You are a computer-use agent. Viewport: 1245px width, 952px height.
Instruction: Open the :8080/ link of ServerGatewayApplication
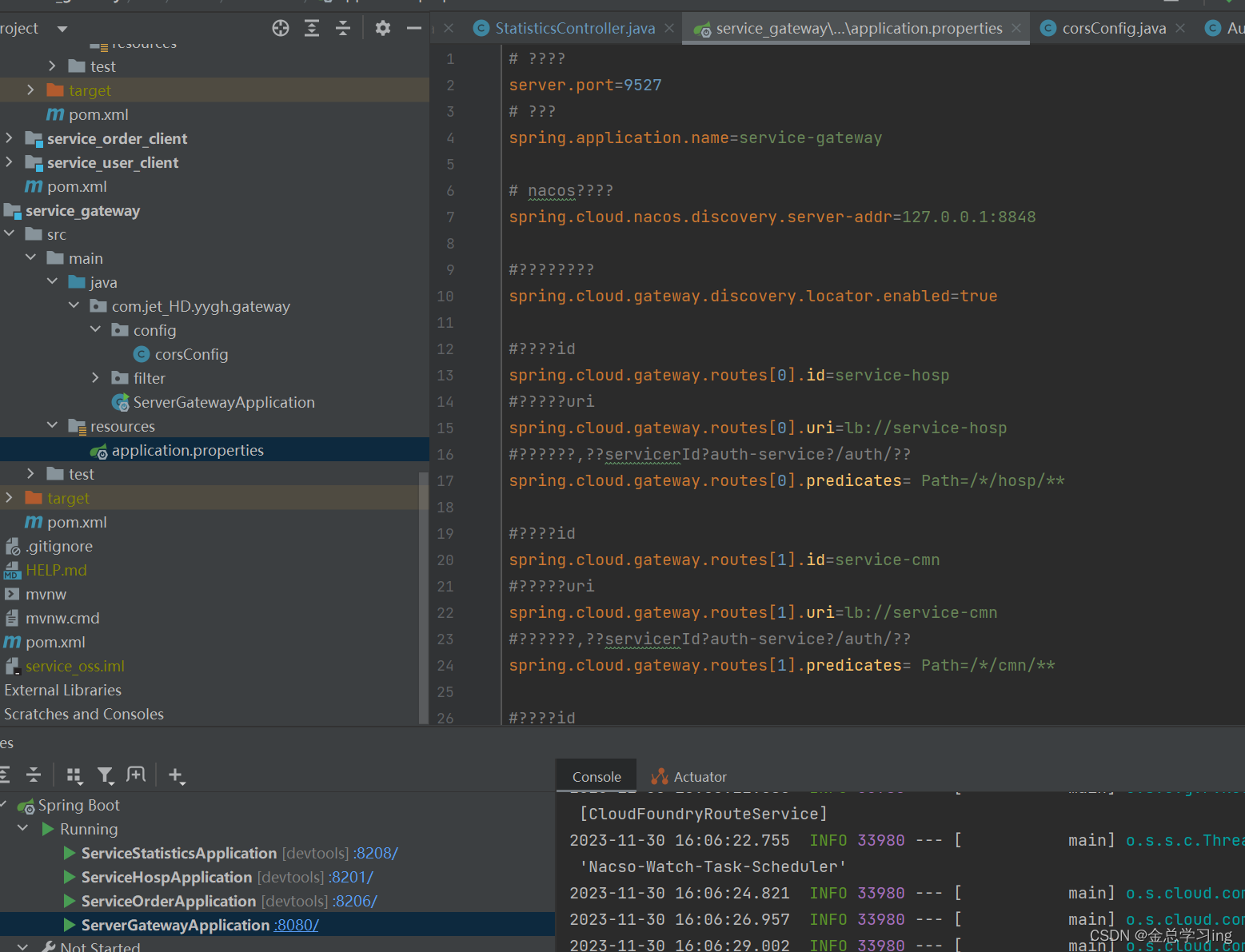(x=297, y=925)
